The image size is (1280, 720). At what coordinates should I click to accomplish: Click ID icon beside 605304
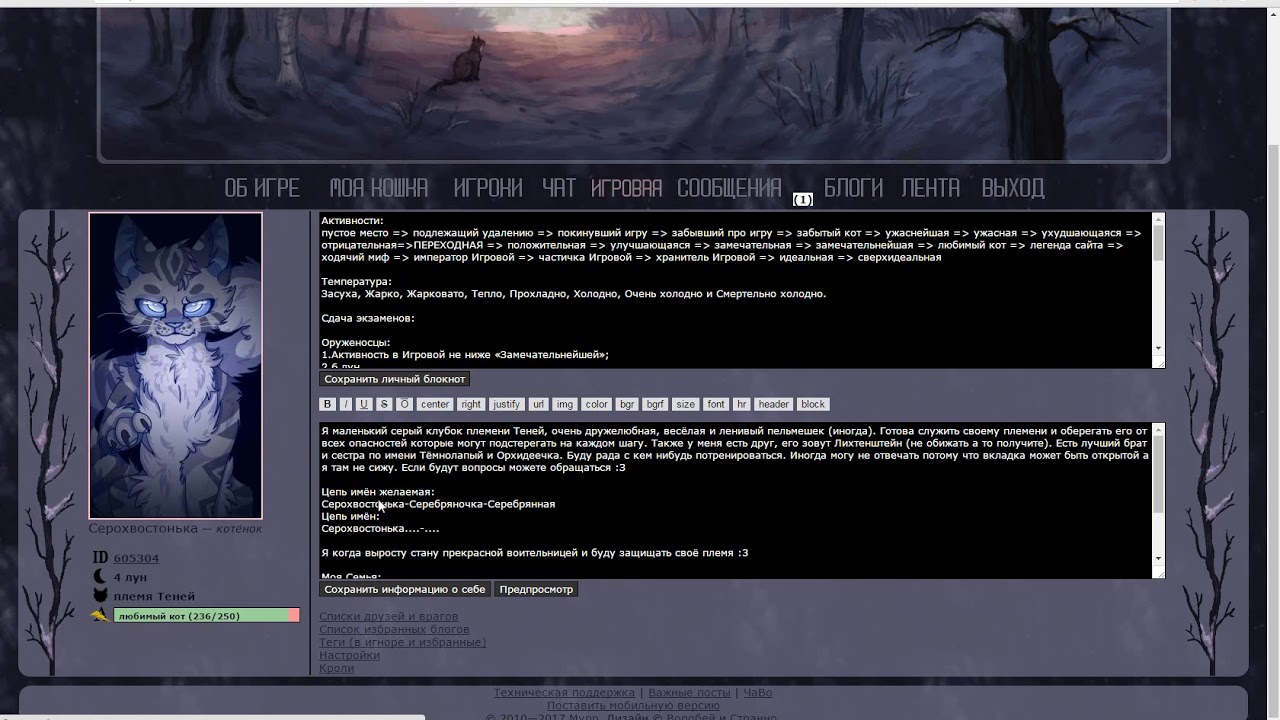(x=100, y=558)
